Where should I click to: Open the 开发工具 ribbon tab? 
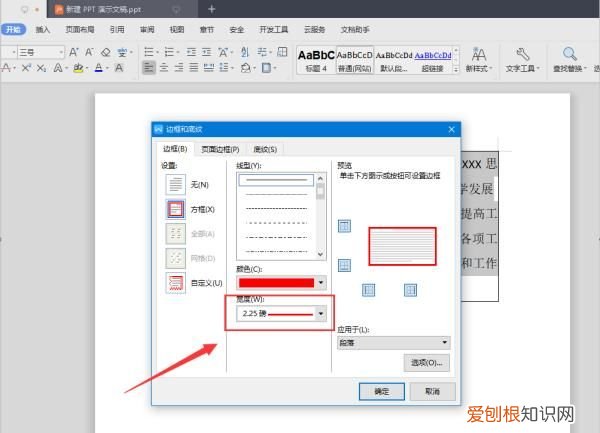coord(274,29)
